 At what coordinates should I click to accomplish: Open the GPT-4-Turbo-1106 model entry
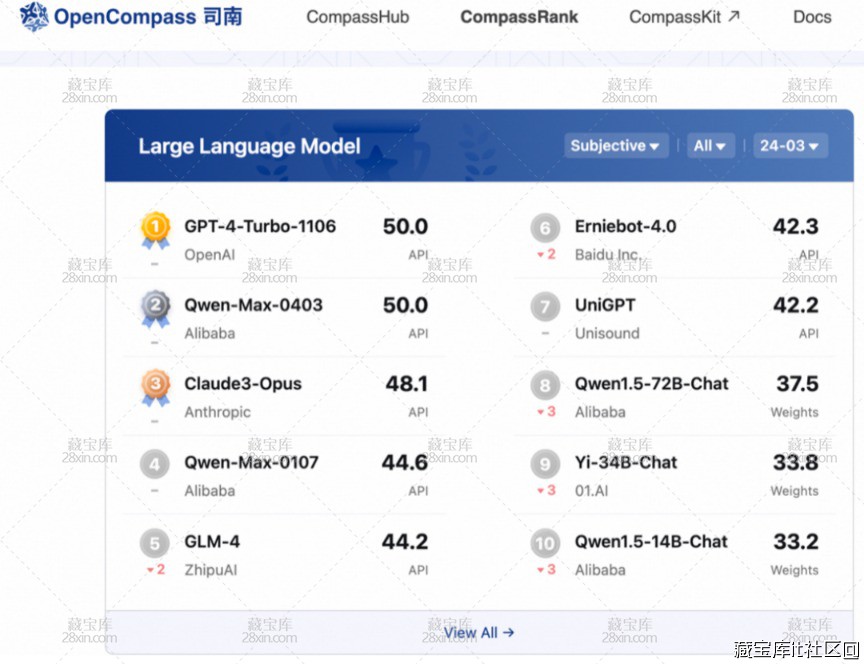click(x=260, y=227)
